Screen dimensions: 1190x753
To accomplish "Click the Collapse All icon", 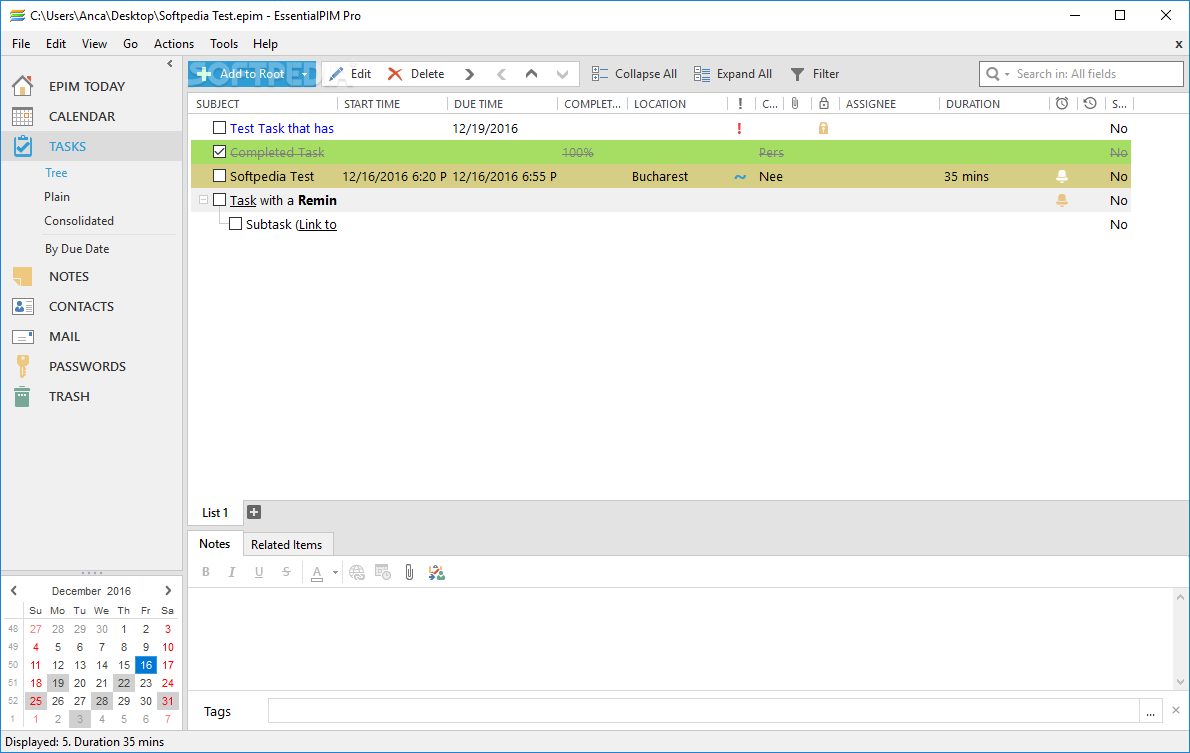I will [600, 74].
